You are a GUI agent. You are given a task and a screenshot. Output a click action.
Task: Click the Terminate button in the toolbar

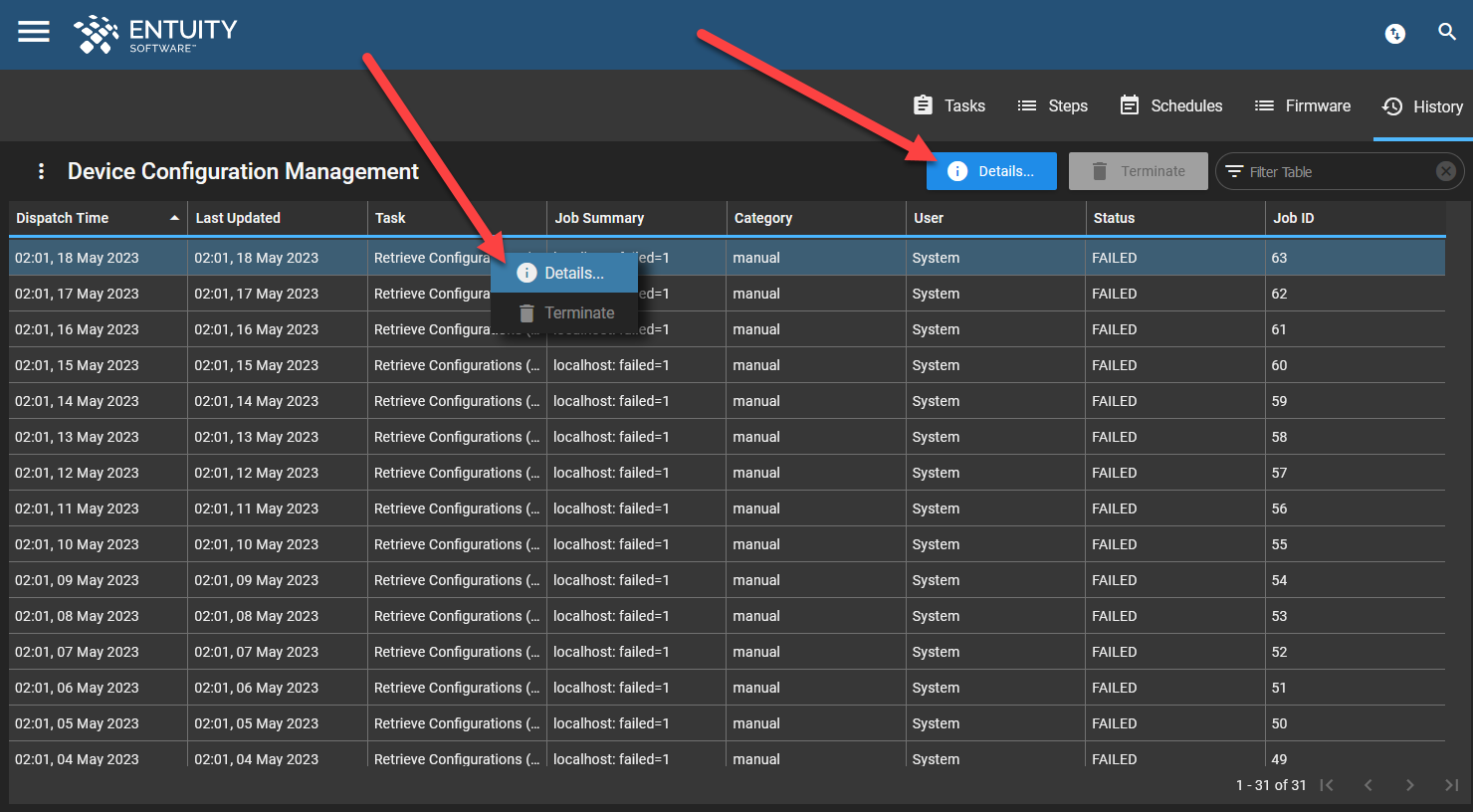point(1138,170)
